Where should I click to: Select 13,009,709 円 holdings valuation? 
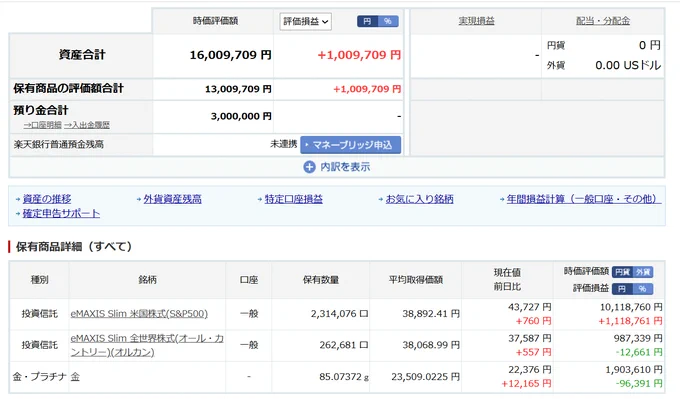[x=238, y=89]
